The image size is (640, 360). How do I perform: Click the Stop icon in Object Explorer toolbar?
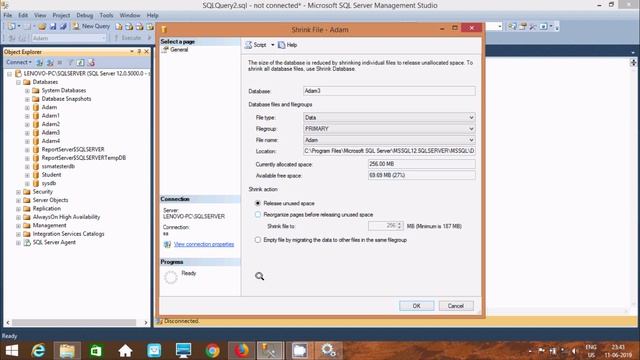pos(60,62)
